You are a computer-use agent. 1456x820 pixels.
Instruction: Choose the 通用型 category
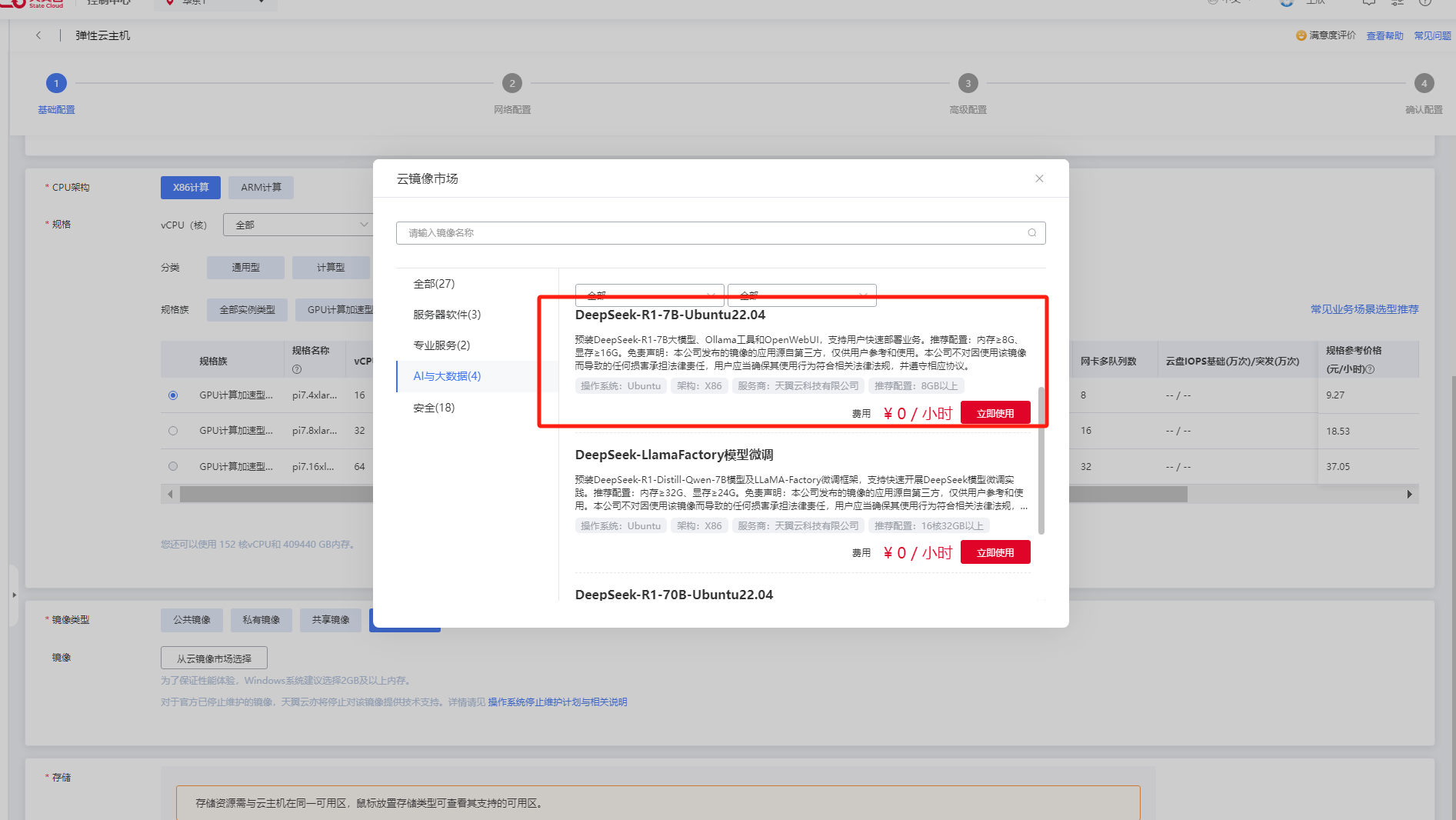pyautogui.click(x=245, y=268)
